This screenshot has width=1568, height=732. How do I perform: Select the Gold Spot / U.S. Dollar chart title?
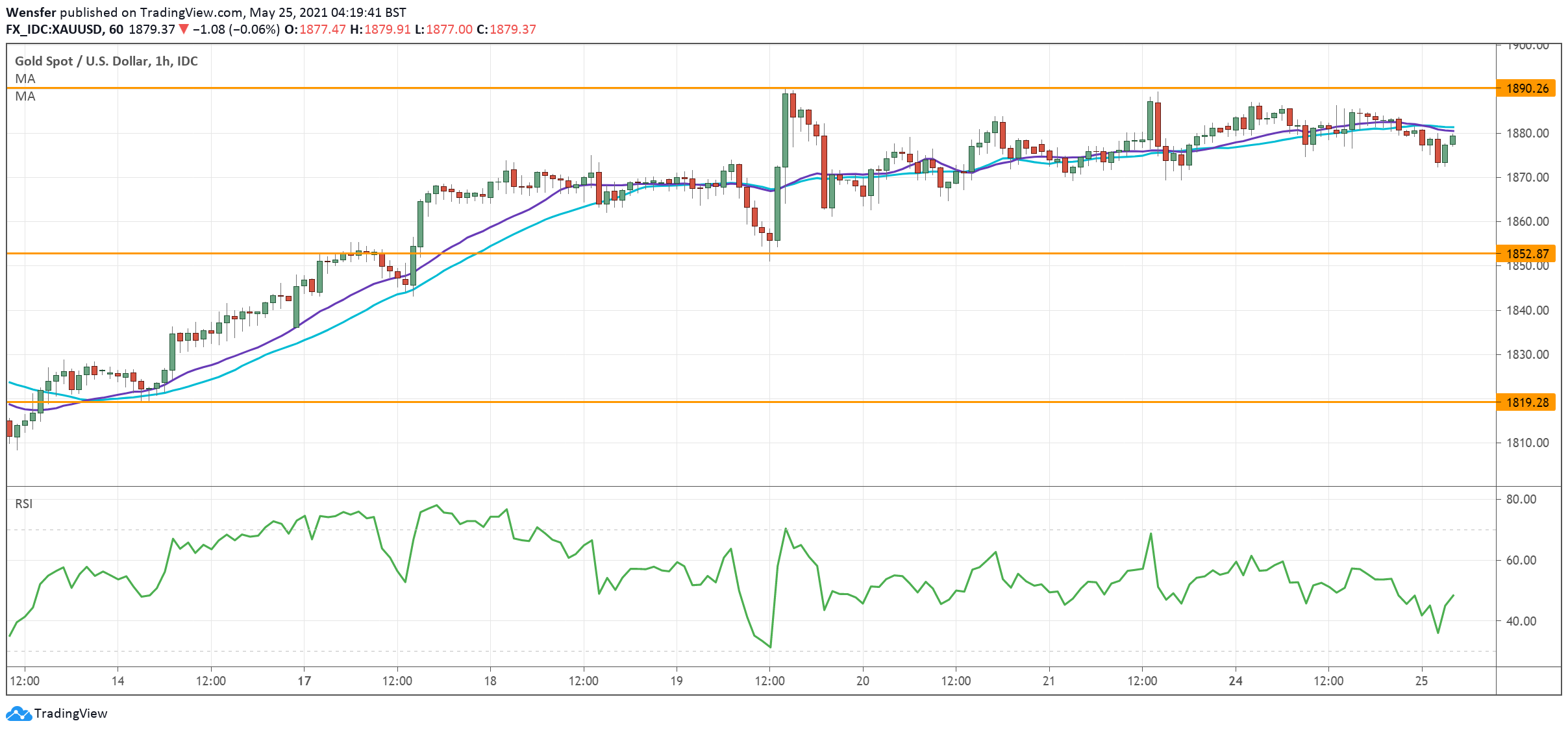[106, 61]
